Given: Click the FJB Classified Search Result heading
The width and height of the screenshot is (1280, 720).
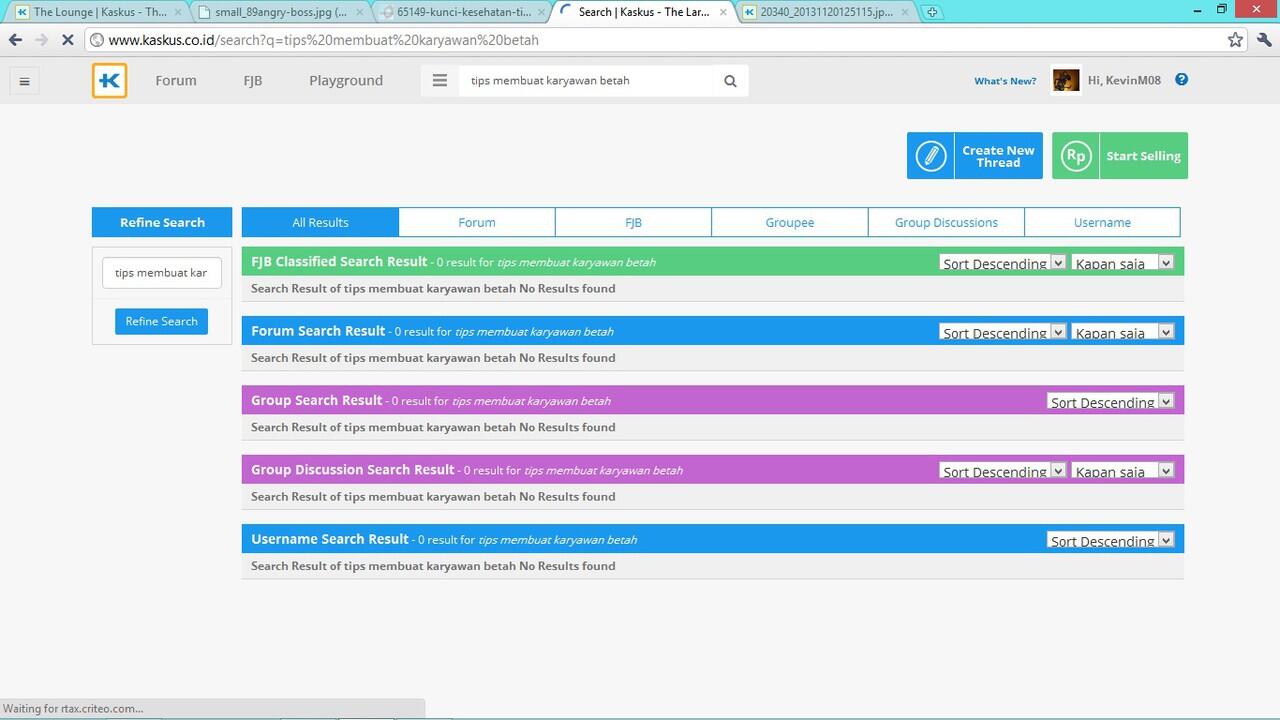Looking at the screenshot, I should point(339,261).
